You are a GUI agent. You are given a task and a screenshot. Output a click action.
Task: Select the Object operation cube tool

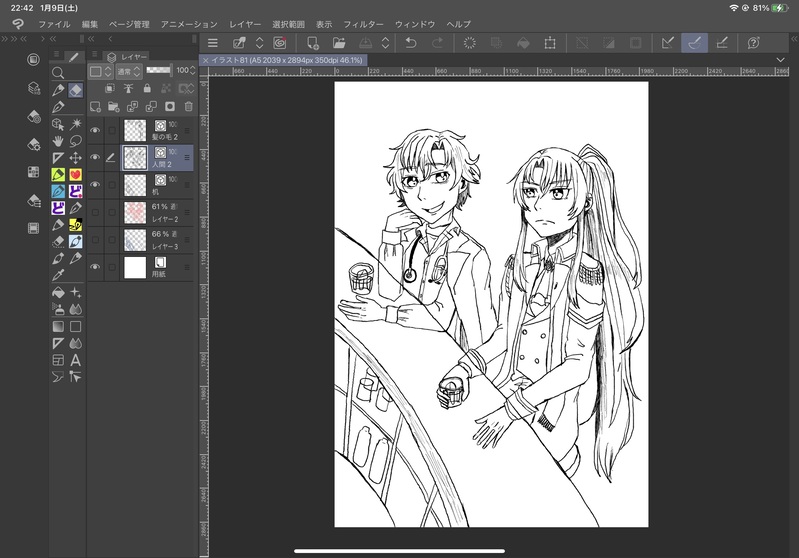tap(58, 124)
